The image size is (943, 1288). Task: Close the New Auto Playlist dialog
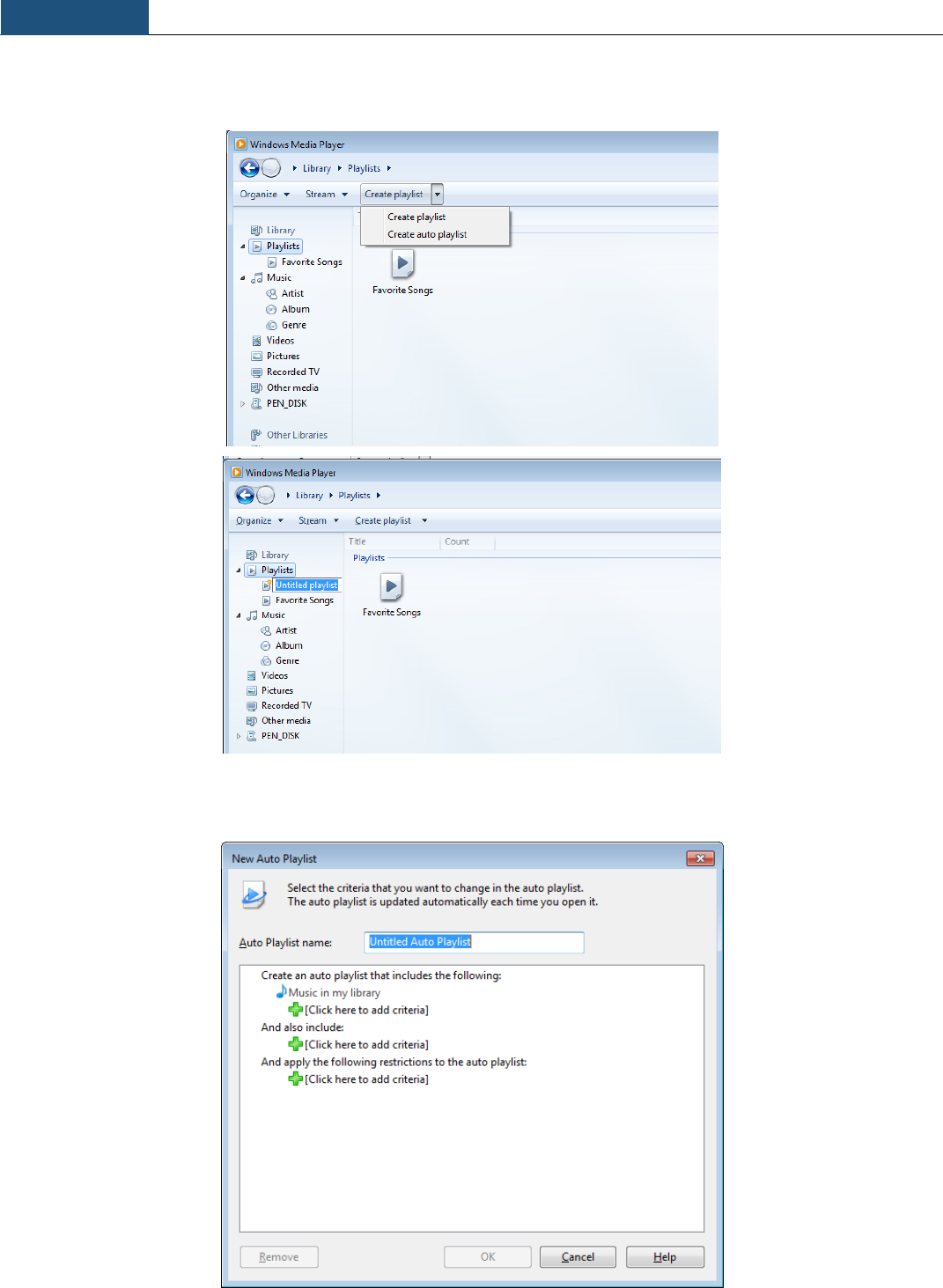(700, 858)
